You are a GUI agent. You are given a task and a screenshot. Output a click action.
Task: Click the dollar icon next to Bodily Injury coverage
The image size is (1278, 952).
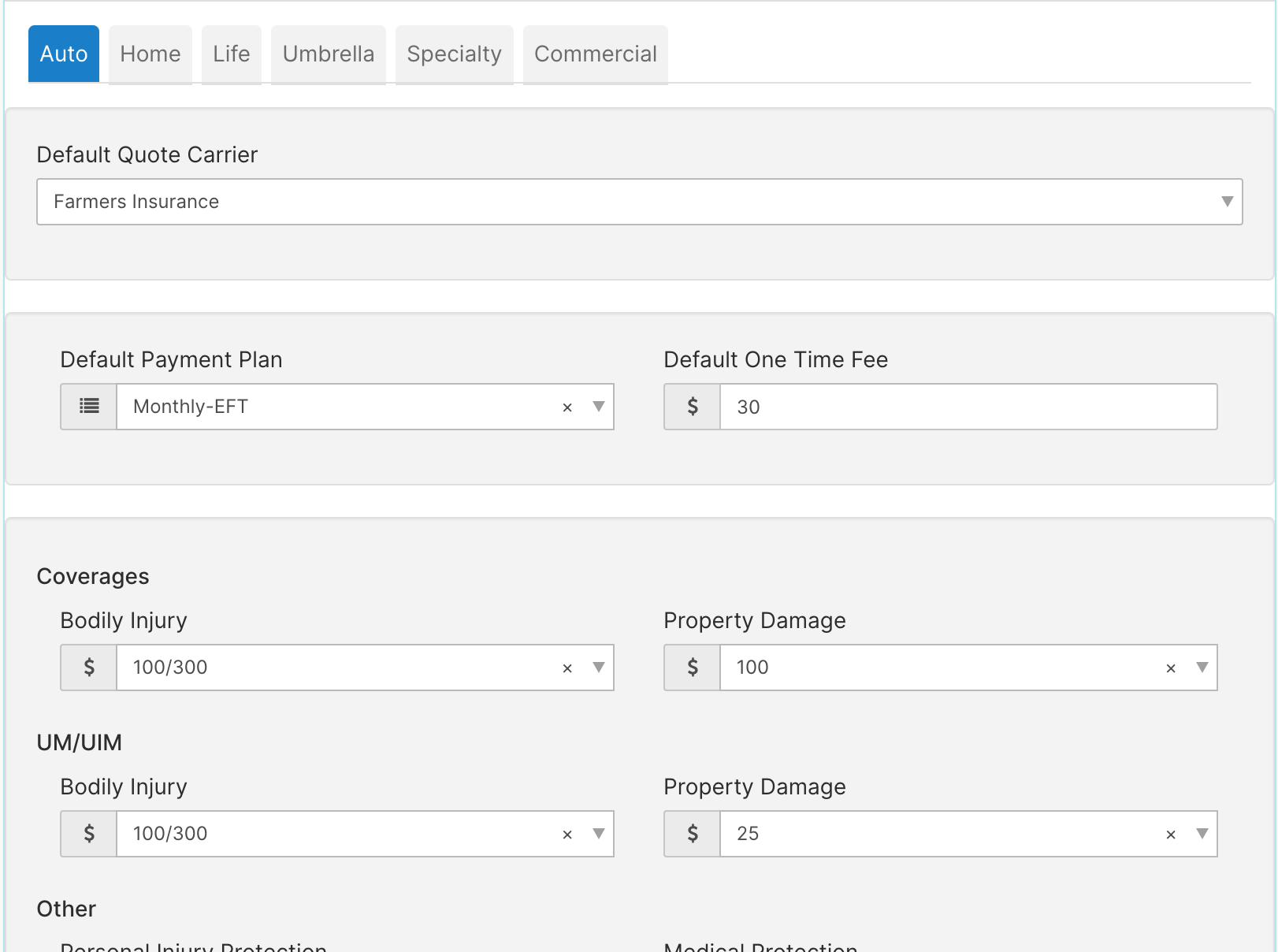point(88,668)
